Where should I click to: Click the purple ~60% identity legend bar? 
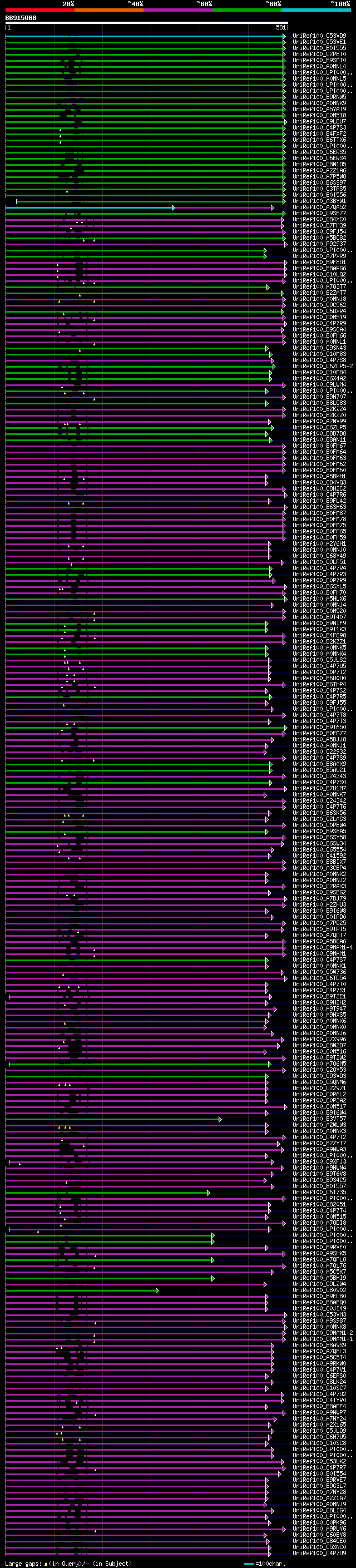[x=177, y=10]
